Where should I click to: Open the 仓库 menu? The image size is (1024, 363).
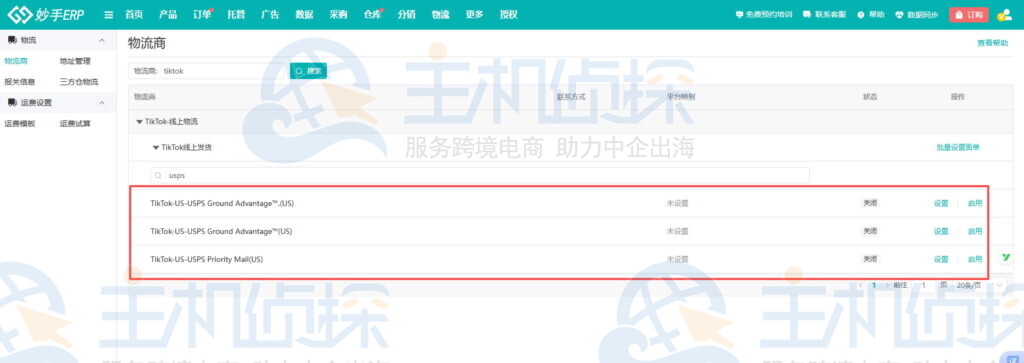coord(372,14)
